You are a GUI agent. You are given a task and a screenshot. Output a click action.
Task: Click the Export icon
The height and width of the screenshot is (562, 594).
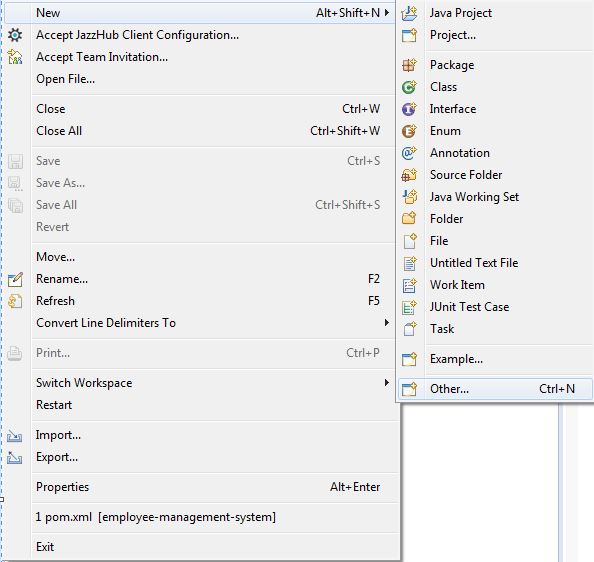pos(14,458)
